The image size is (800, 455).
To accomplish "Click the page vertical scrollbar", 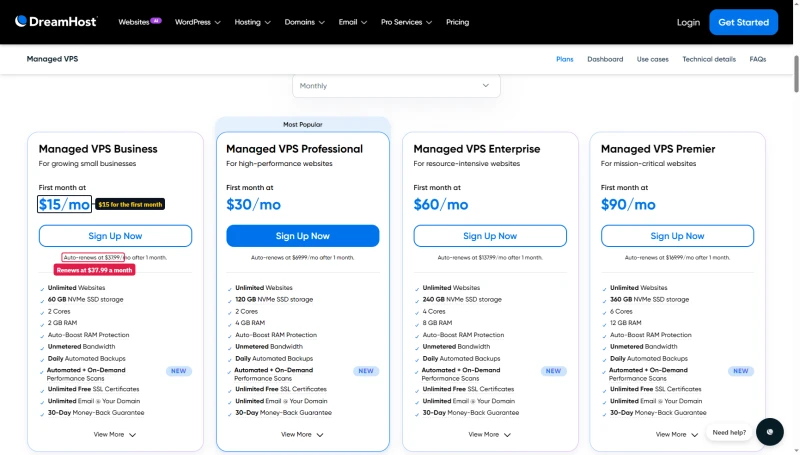I will pos(796,74).
